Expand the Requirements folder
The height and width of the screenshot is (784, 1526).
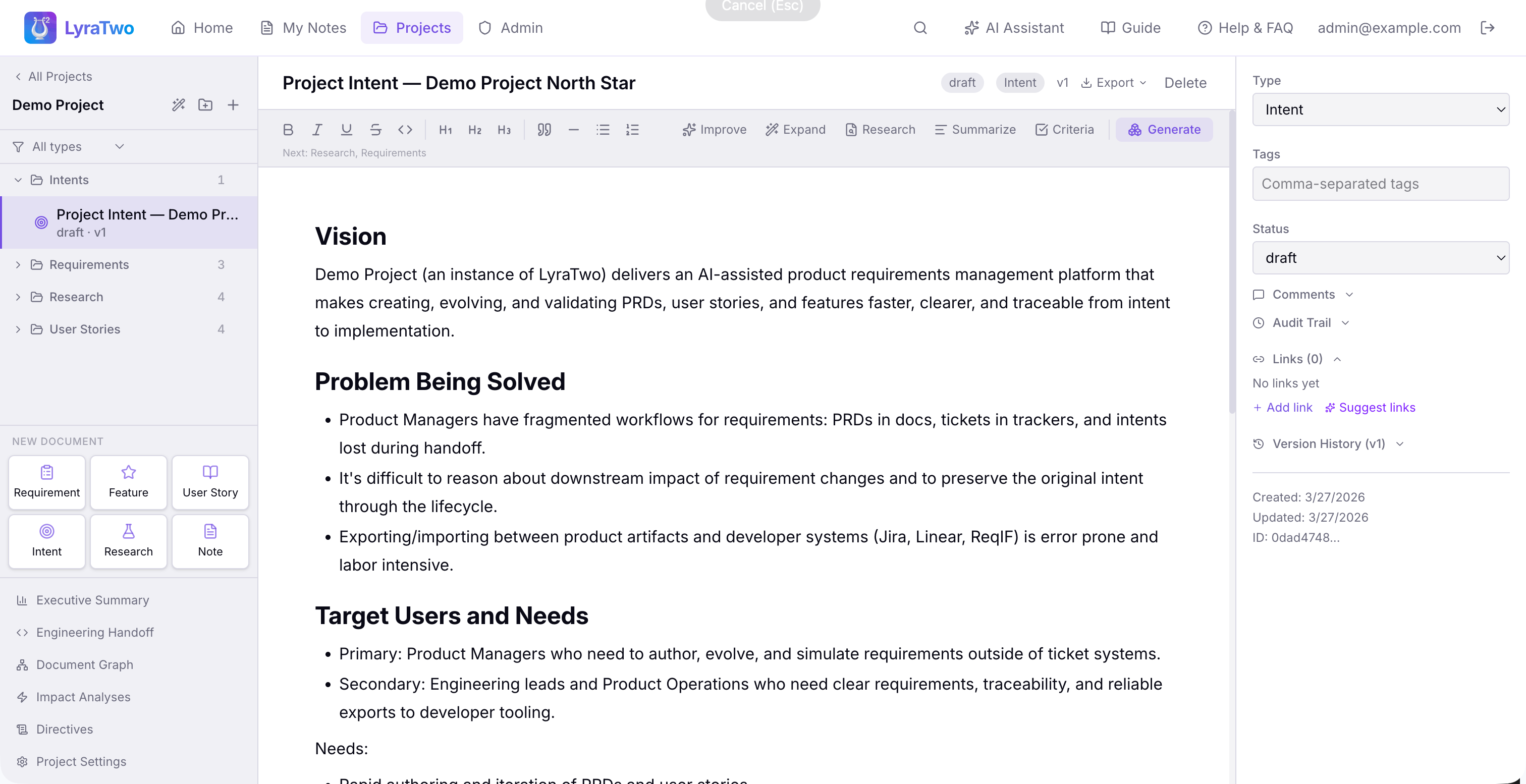18,265
